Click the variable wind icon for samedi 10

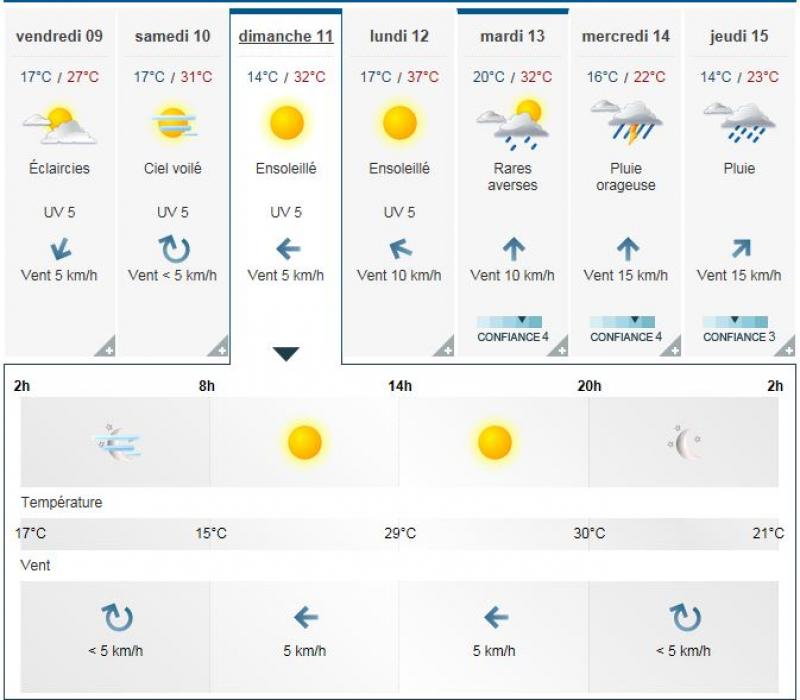(x=173, y=249)
